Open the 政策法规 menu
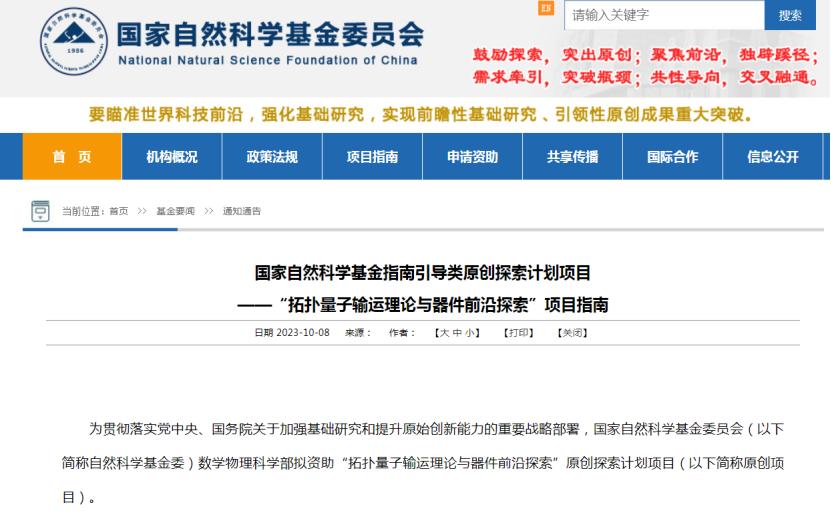831x511 pixels. click(x=272, y=157)
